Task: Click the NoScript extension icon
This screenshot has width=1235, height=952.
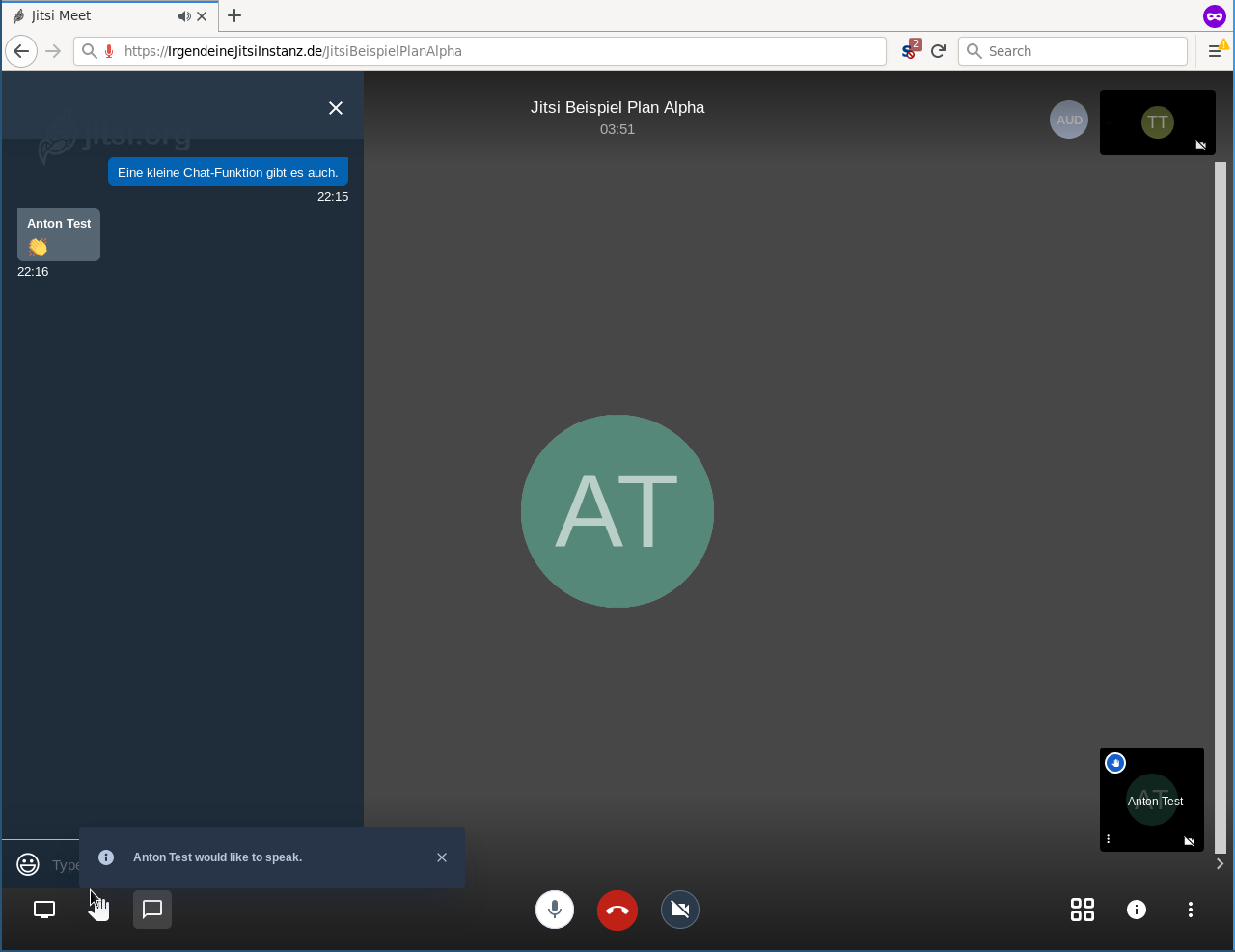Action: [x=910, y=50]
